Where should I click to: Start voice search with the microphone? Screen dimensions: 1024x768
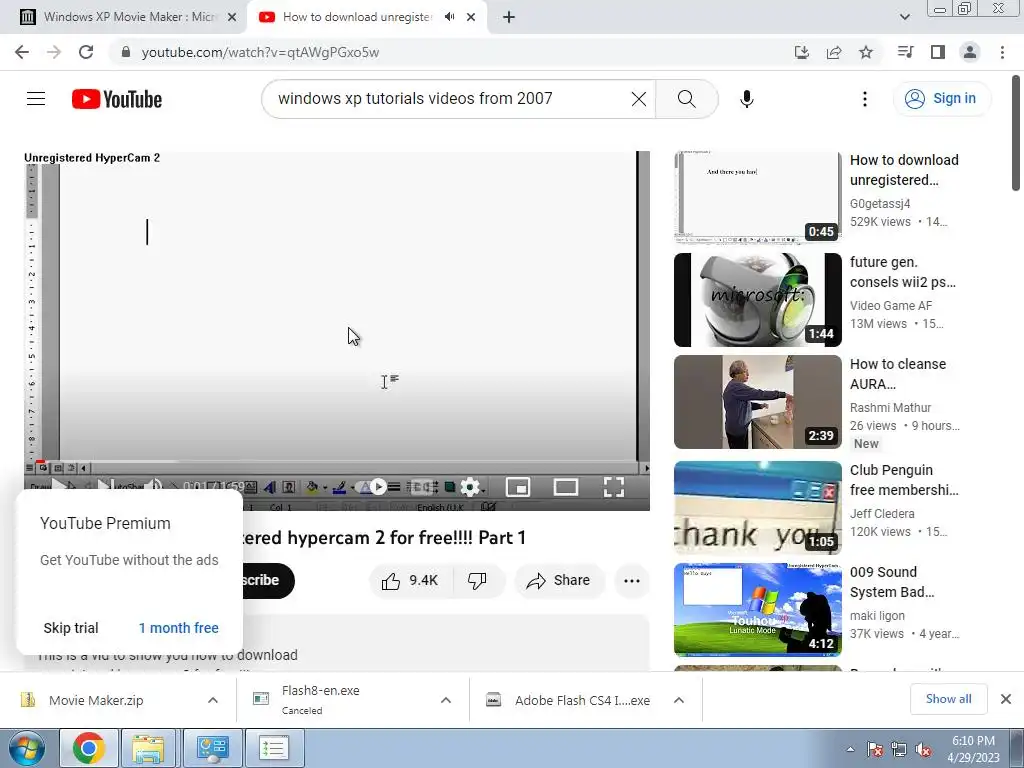pos(746,99)
